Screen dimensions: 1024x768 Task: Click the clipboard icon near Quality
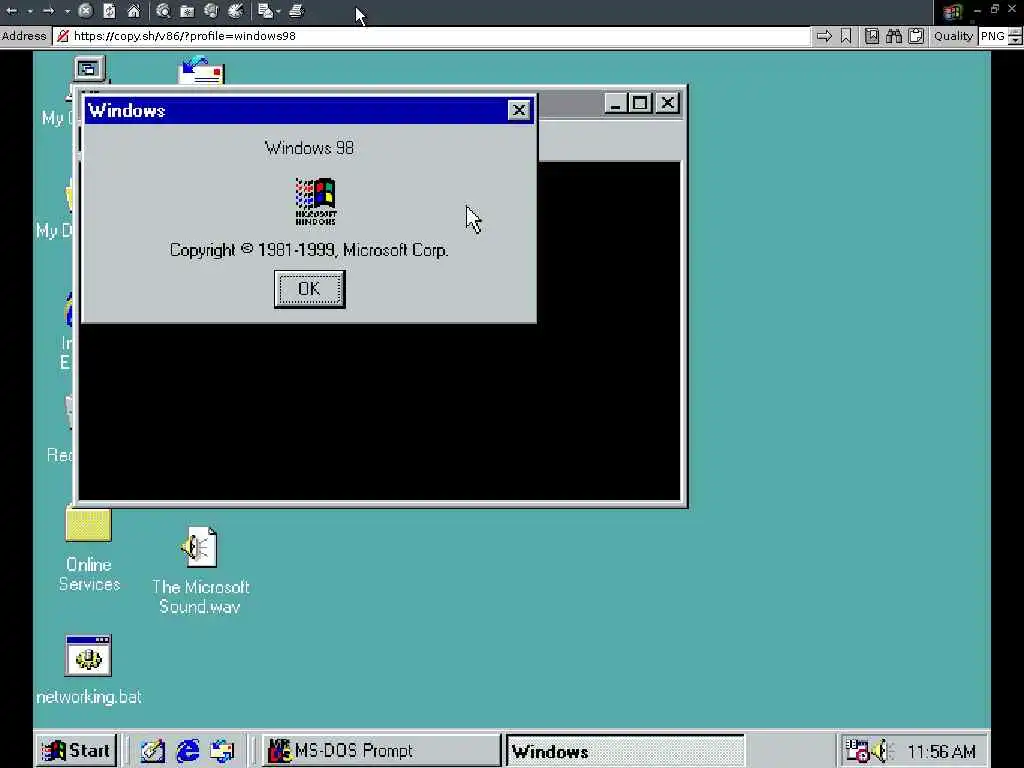click(x=916, y=36)
